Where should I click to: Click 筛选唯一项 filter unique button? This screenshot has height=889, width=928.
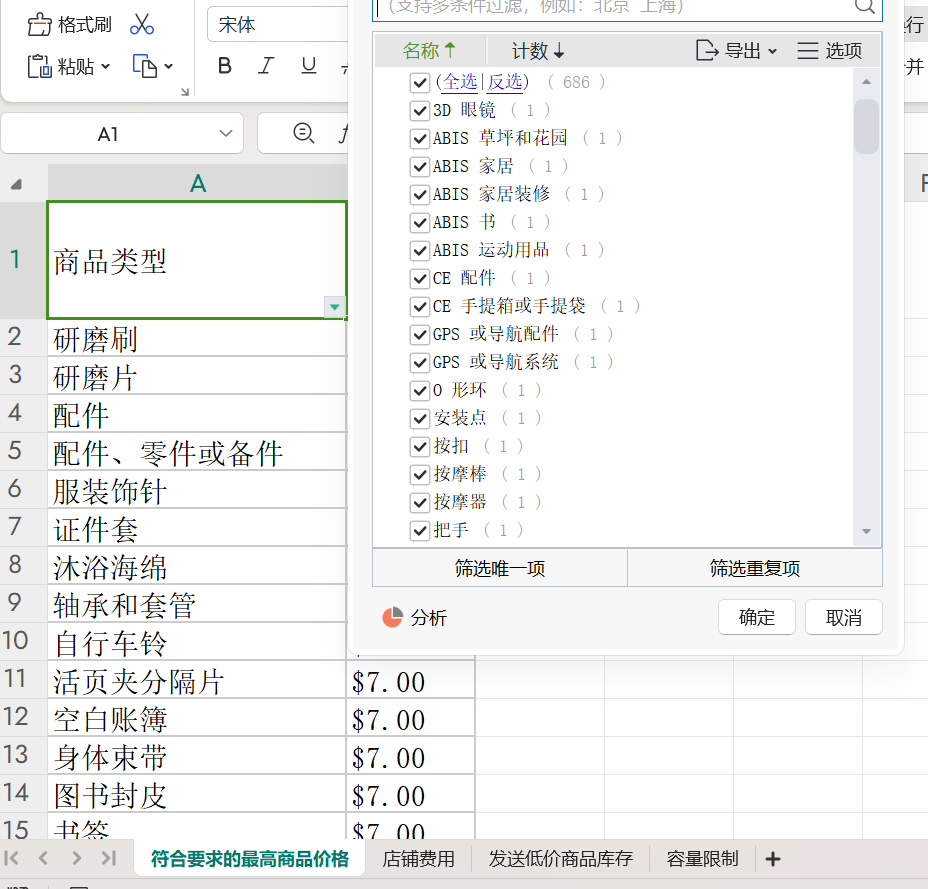pyautogui.click(x=500, y=568)
